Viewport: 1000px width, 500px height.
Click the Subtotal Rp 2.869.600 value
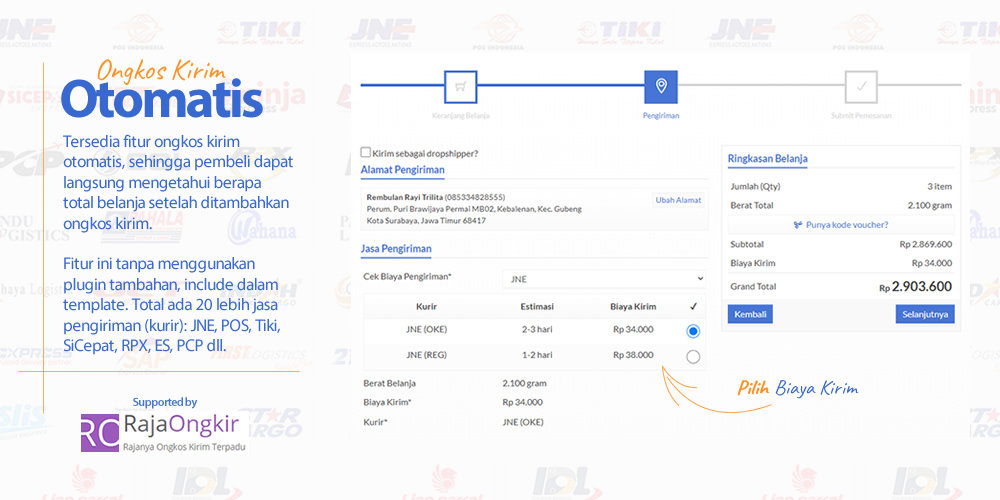tap(925, 244)
